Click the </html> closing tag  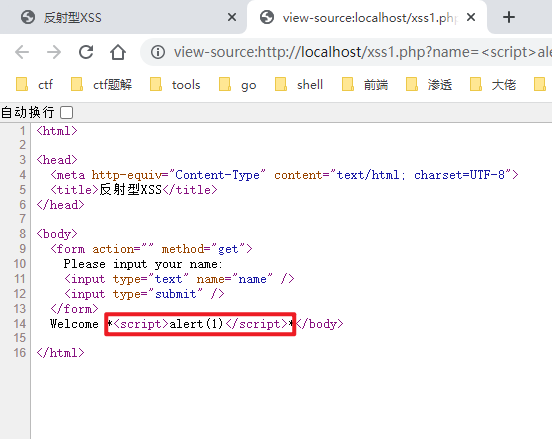click(60, 353)
